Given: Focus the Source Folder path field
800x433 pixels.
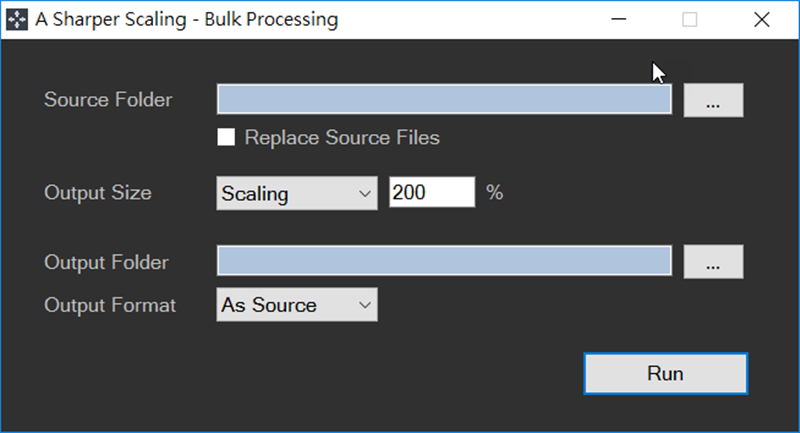Looking at the screenshot, I should (444, 100).
